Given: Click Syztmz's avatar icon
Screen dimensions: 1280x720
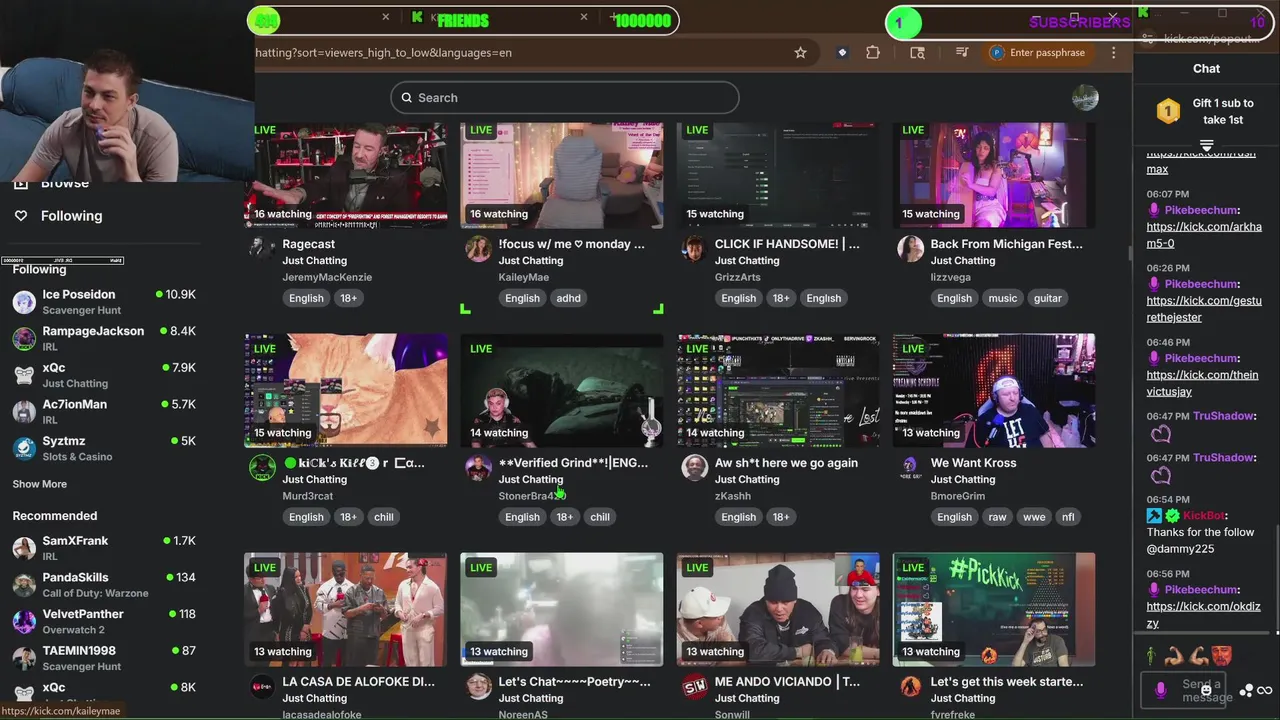Looking at the screenshot, I should pyautogui.click(x=24, y=448).
